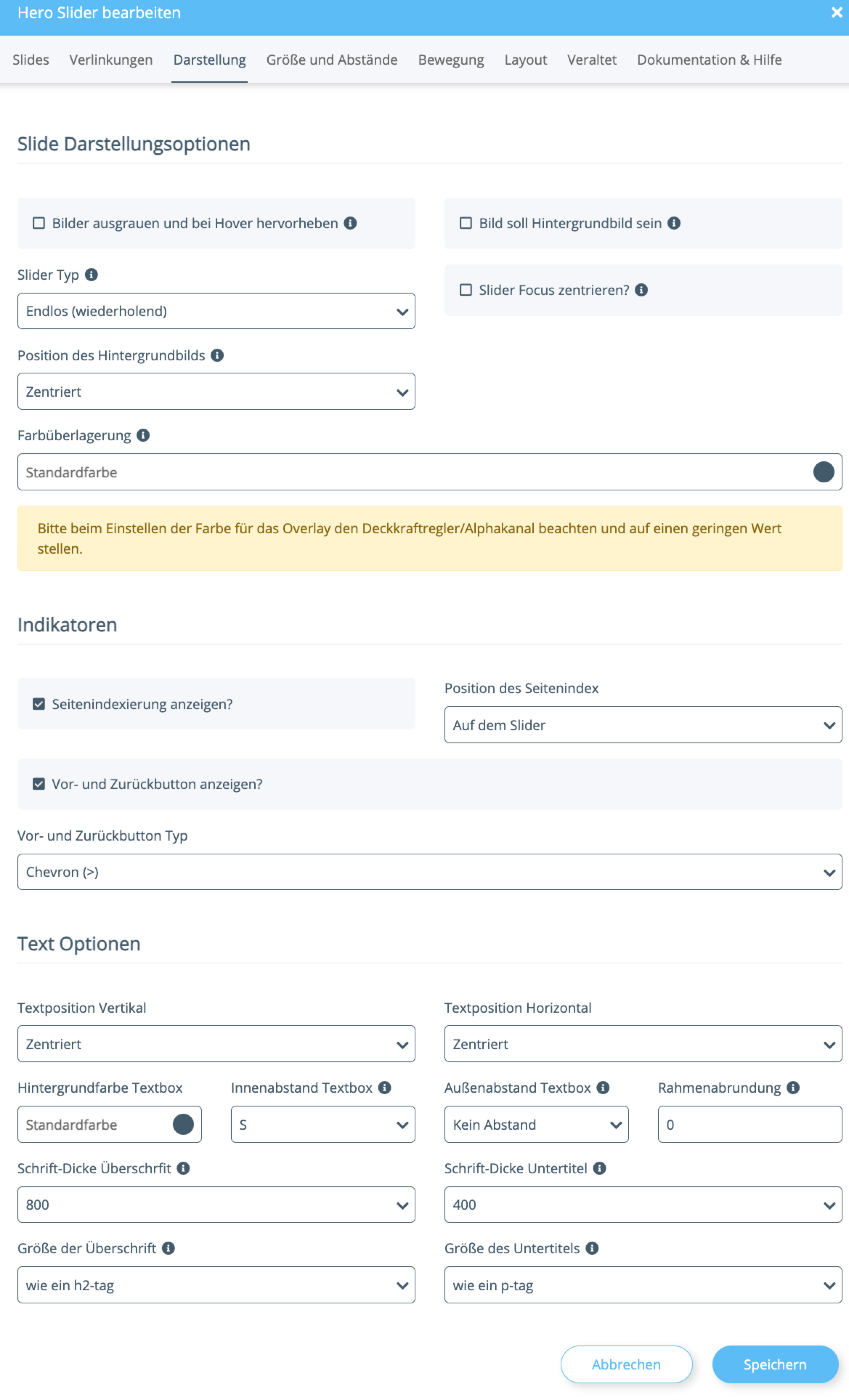Click info icon next to Slider Typ
The image size is (849, 1400).
click(92, 275)
